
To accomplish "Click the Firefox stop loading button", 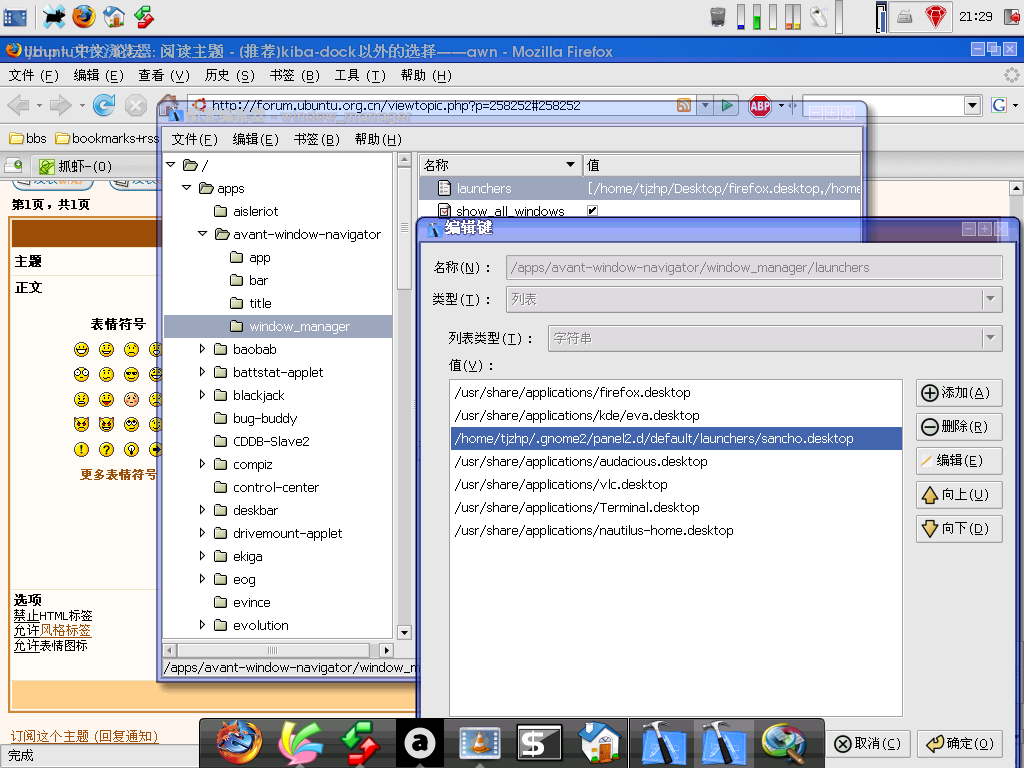I will [135, 105].
